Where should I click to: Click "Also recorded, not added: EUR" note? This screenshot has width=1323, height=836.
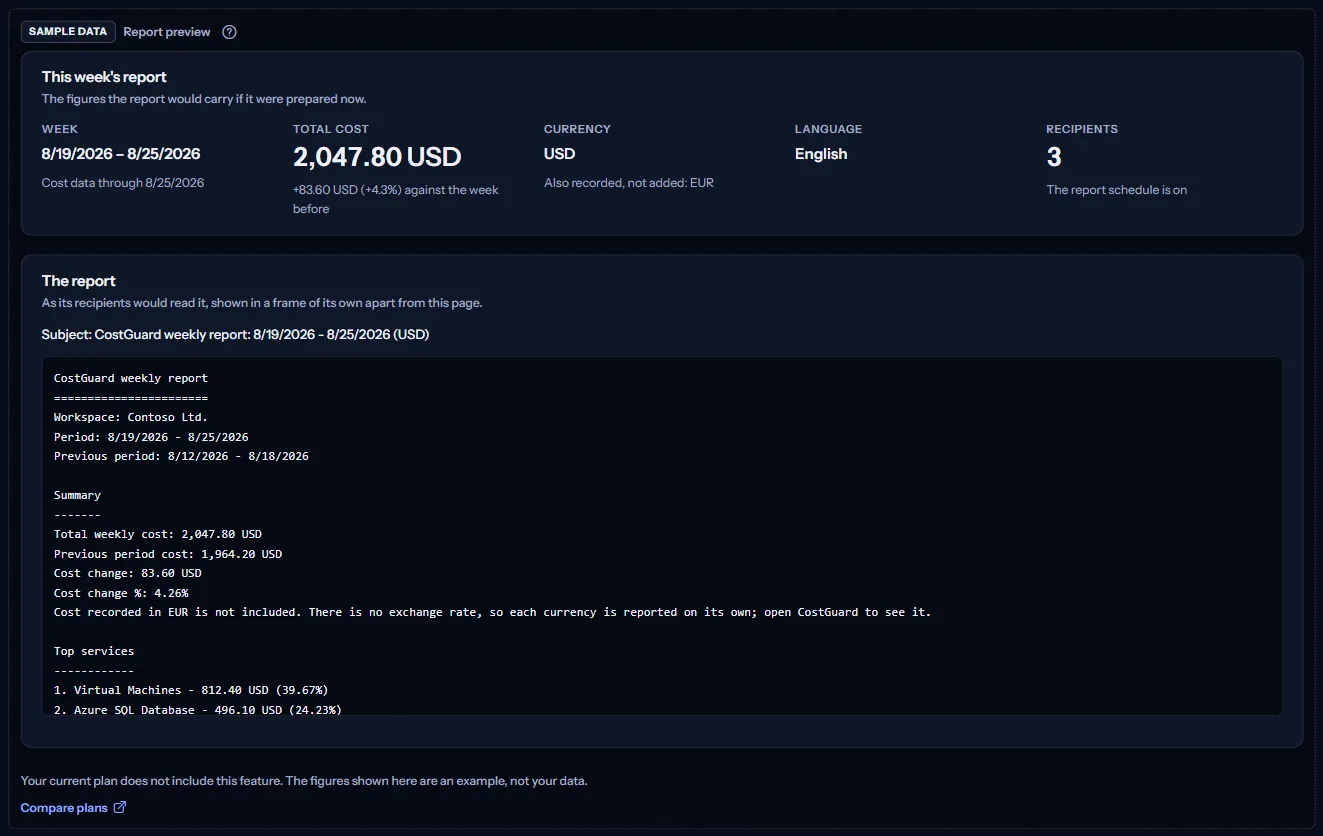coord(629,183)
